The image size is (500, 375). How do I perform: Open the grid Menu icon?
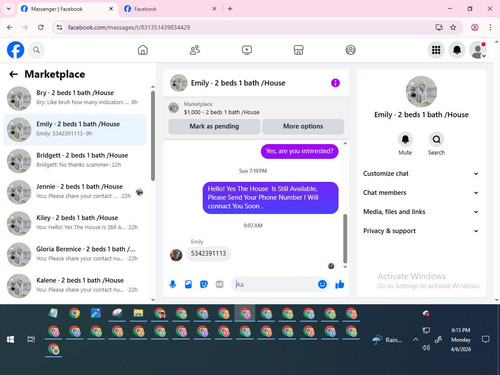[x=436, y=50]
